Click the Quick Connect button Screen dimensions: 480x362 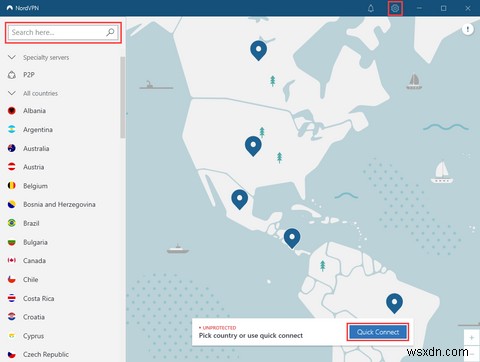[378, 332]
